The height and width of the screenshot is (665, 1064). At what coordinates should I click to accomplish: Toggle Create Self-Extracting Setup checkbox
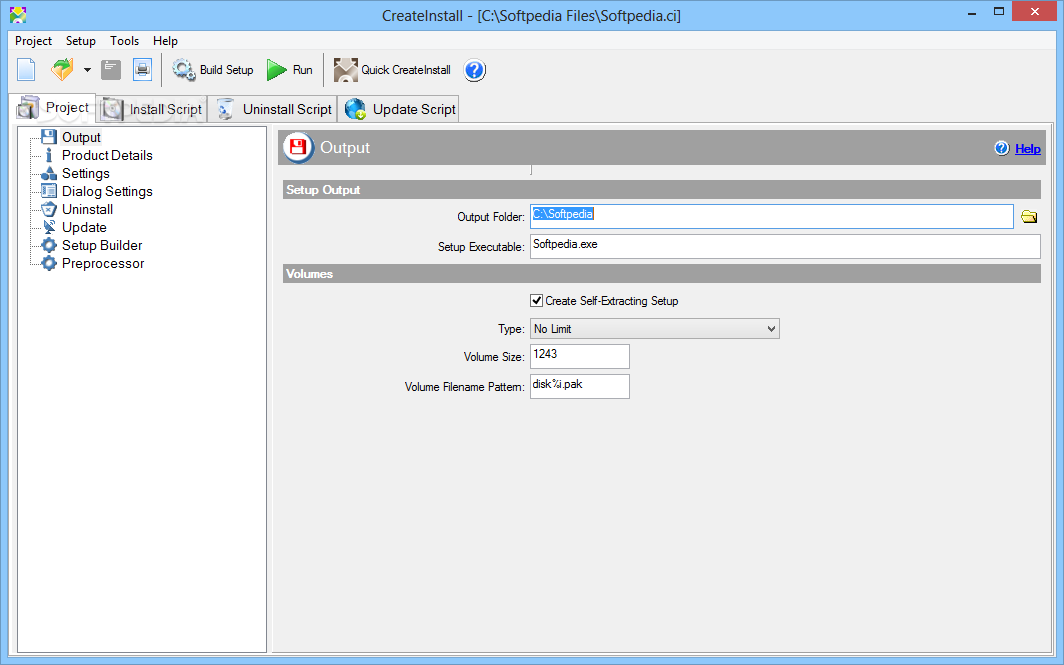(x=536, y=301)
